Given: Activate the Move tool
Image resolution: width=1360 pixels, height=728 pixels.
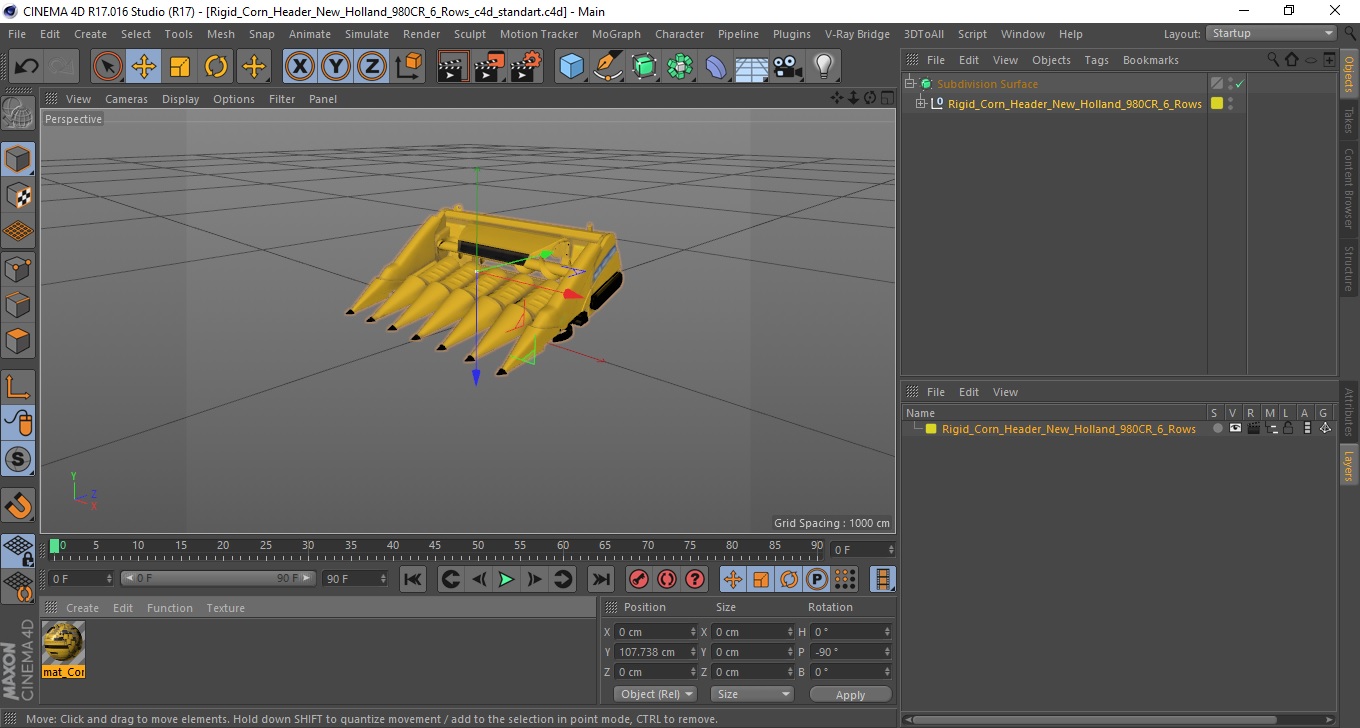Looking at the screenshot, I should (x=144, y=67).
